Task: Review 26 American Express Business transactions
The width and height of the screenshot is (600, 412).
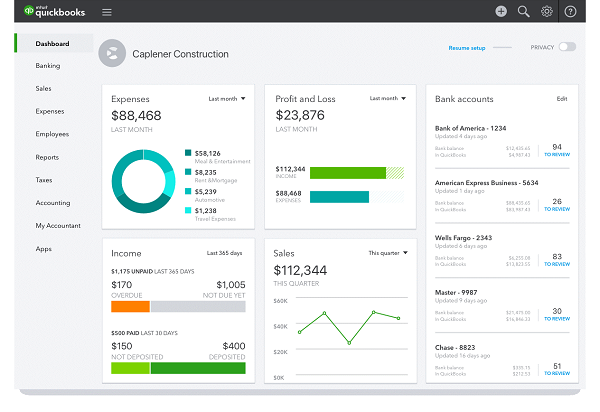Action: pos(557,205)
